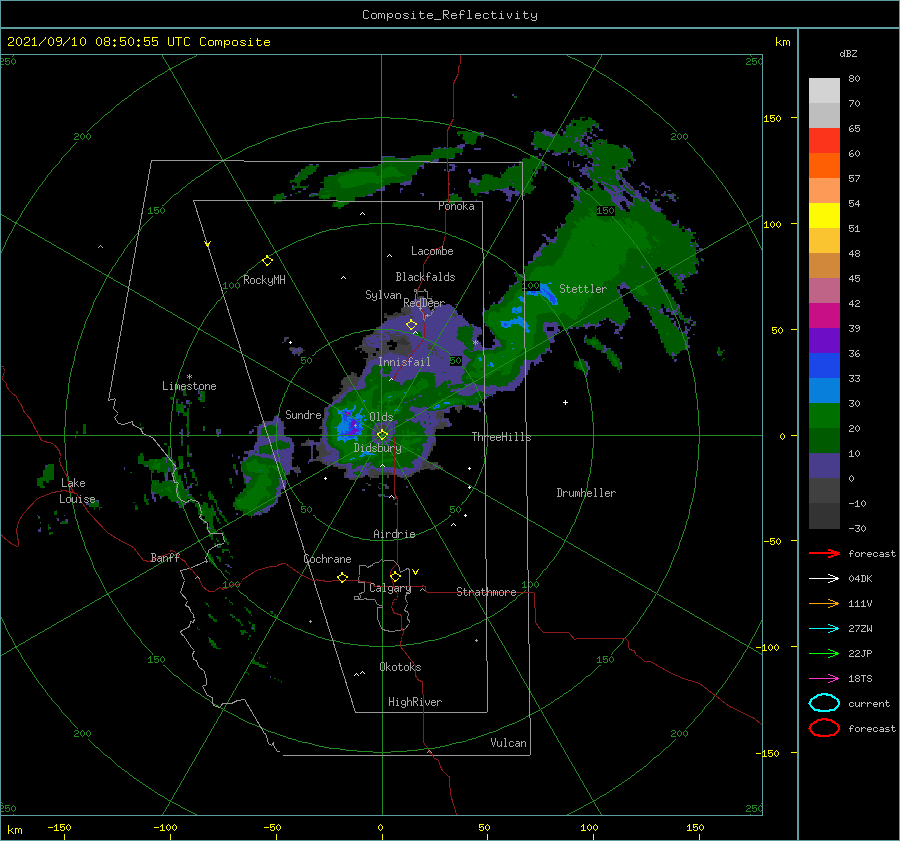Select the light gray 80 dBZ swatch
The width and height of the screenshot is (900, 841).
point(824,91)
